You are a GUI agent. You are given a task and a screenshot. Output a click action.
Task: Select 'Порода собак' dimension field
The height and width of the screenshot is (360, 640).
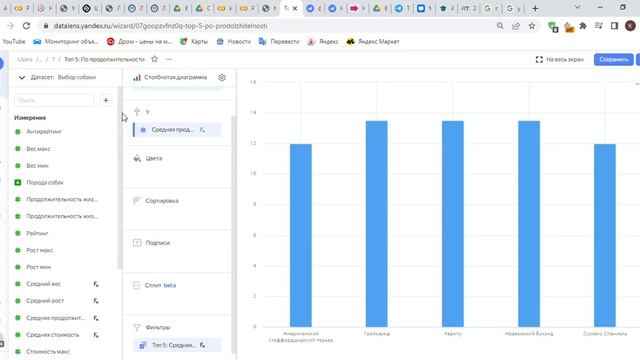pos(45,182)
